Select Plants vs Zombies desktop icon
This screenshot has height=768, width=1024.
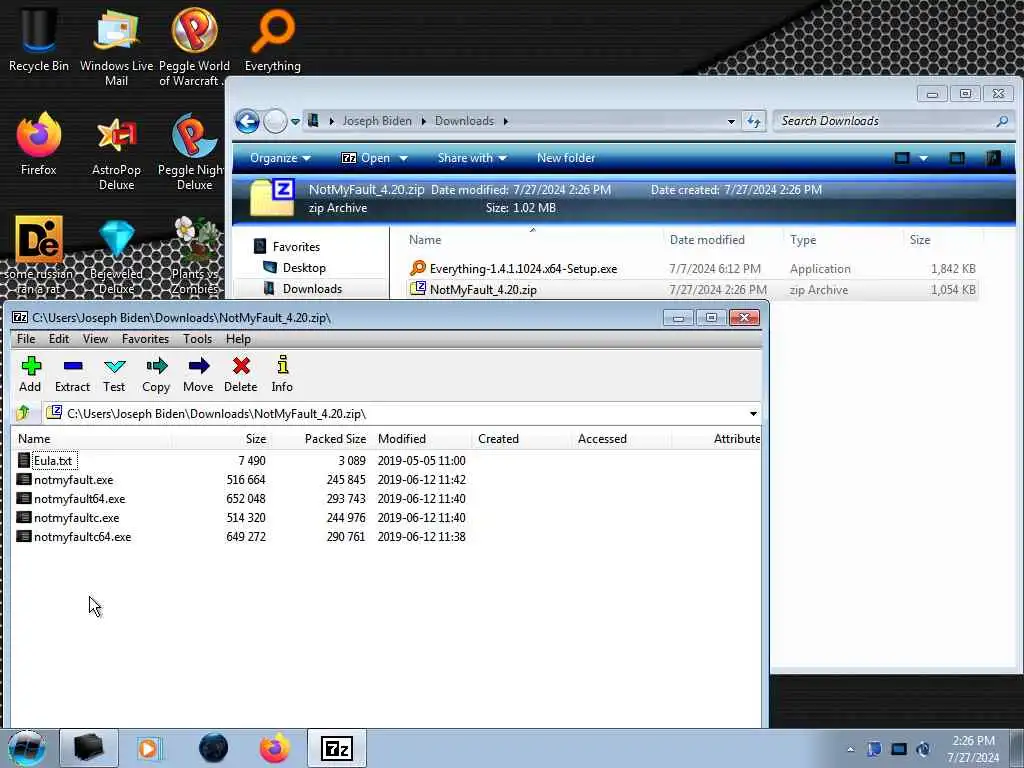click(x=195, y=257)
